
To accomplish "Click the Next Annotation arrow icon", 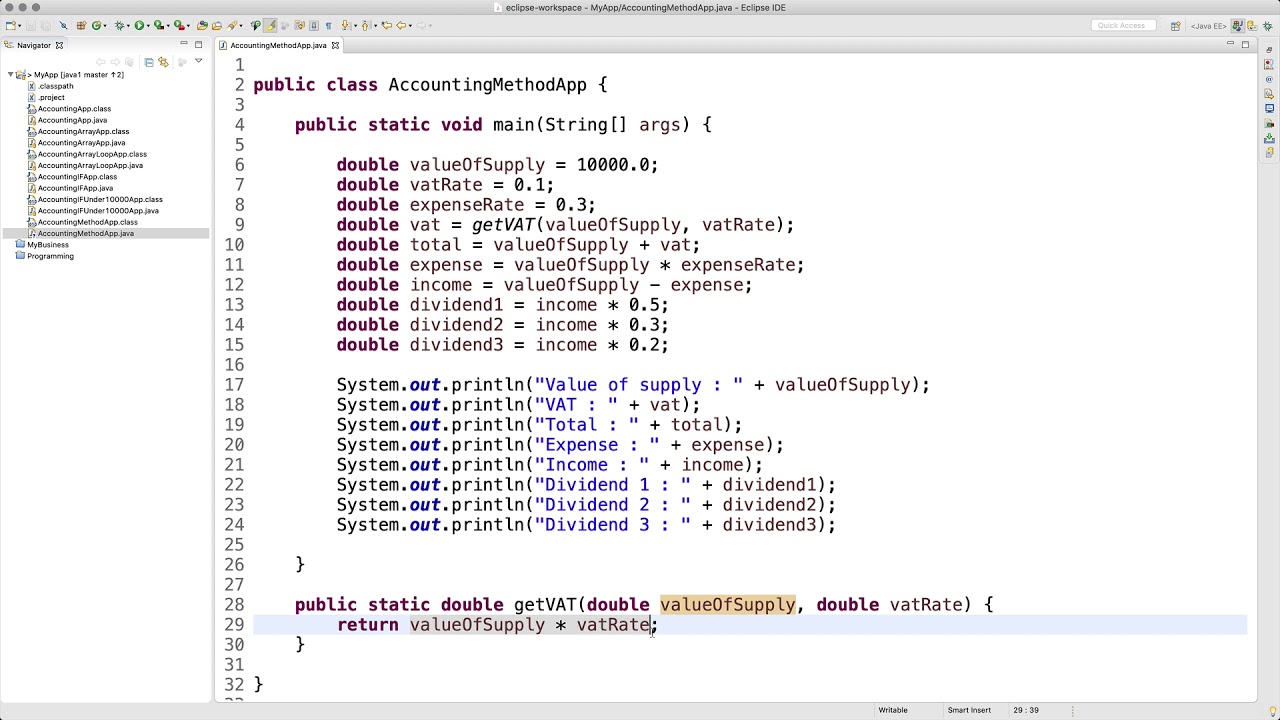I will 345,25.
